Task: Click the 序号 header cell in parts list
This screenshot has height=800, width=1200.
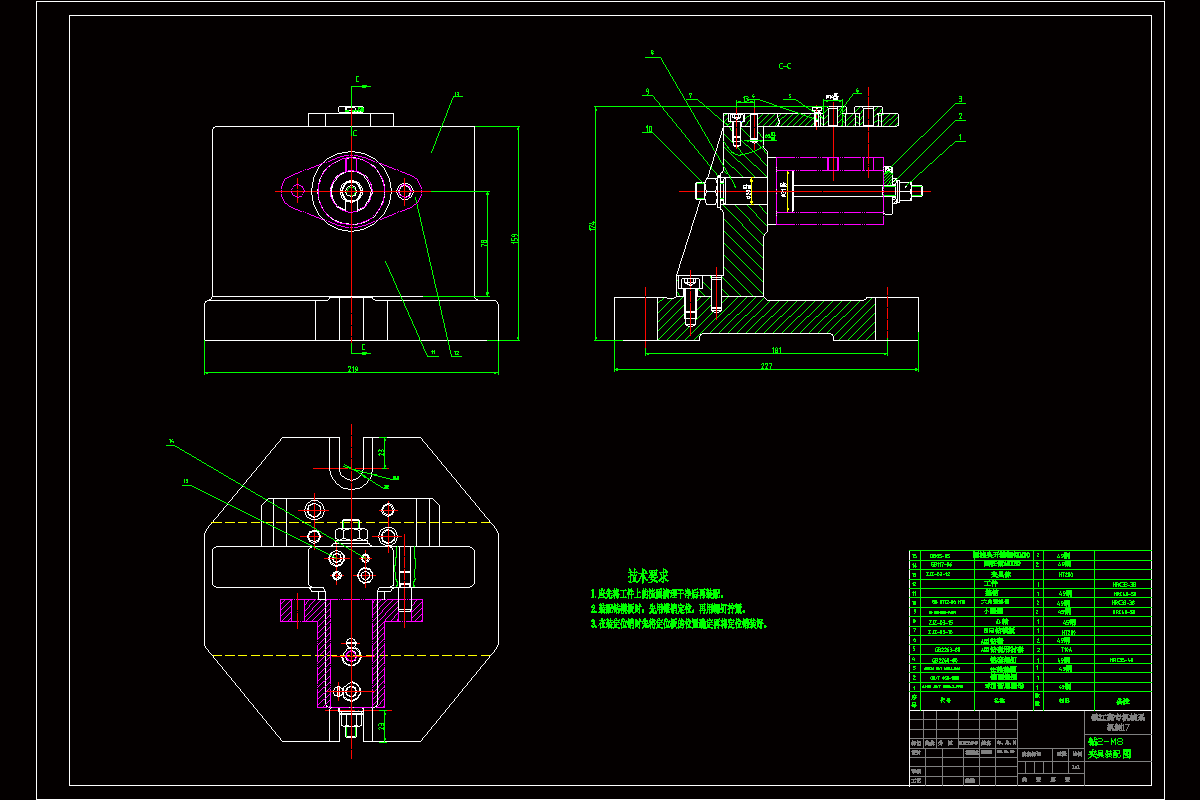Action: click(914, 701)
